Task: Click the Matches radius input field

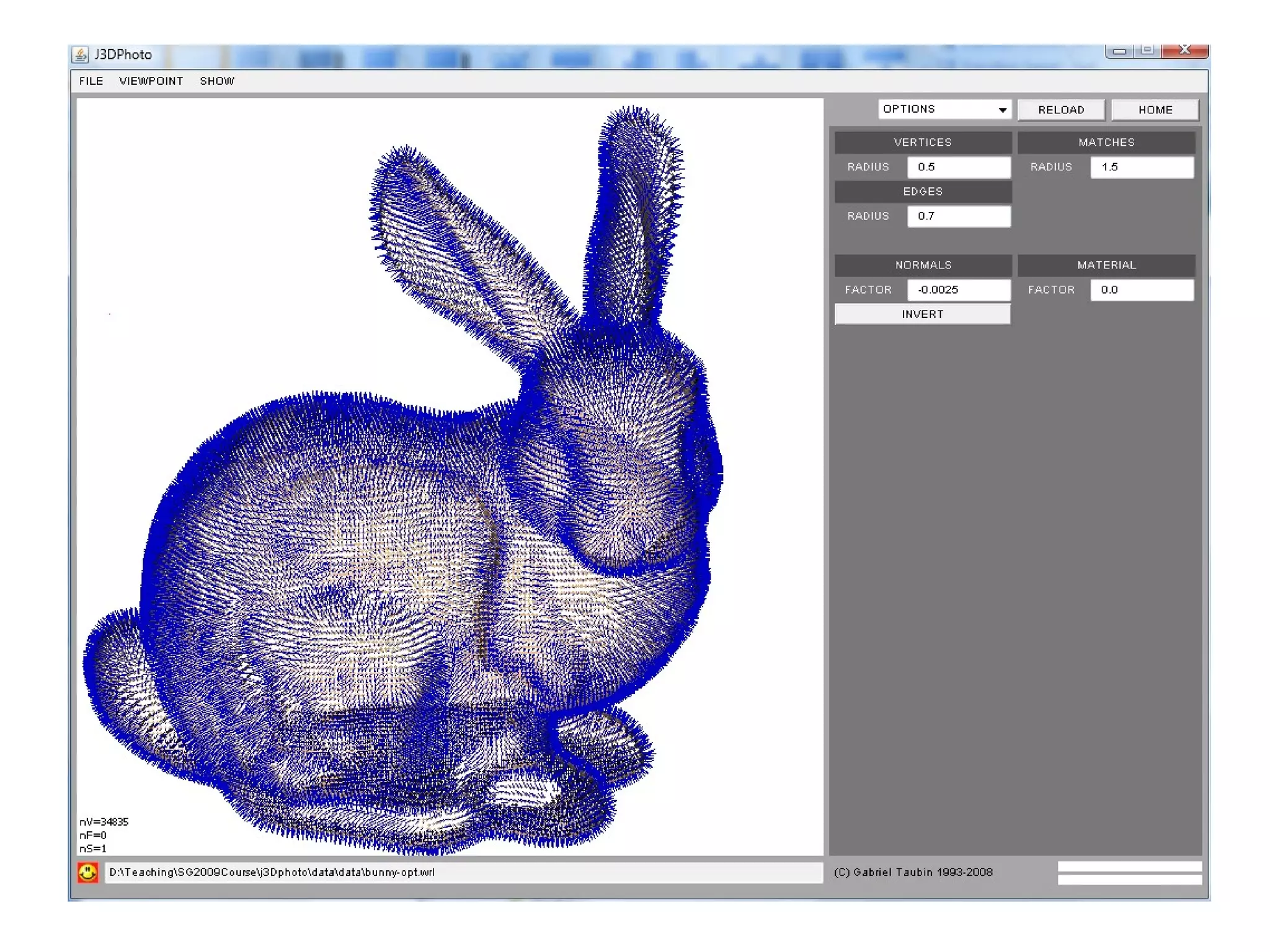Action: point(1141,167)
